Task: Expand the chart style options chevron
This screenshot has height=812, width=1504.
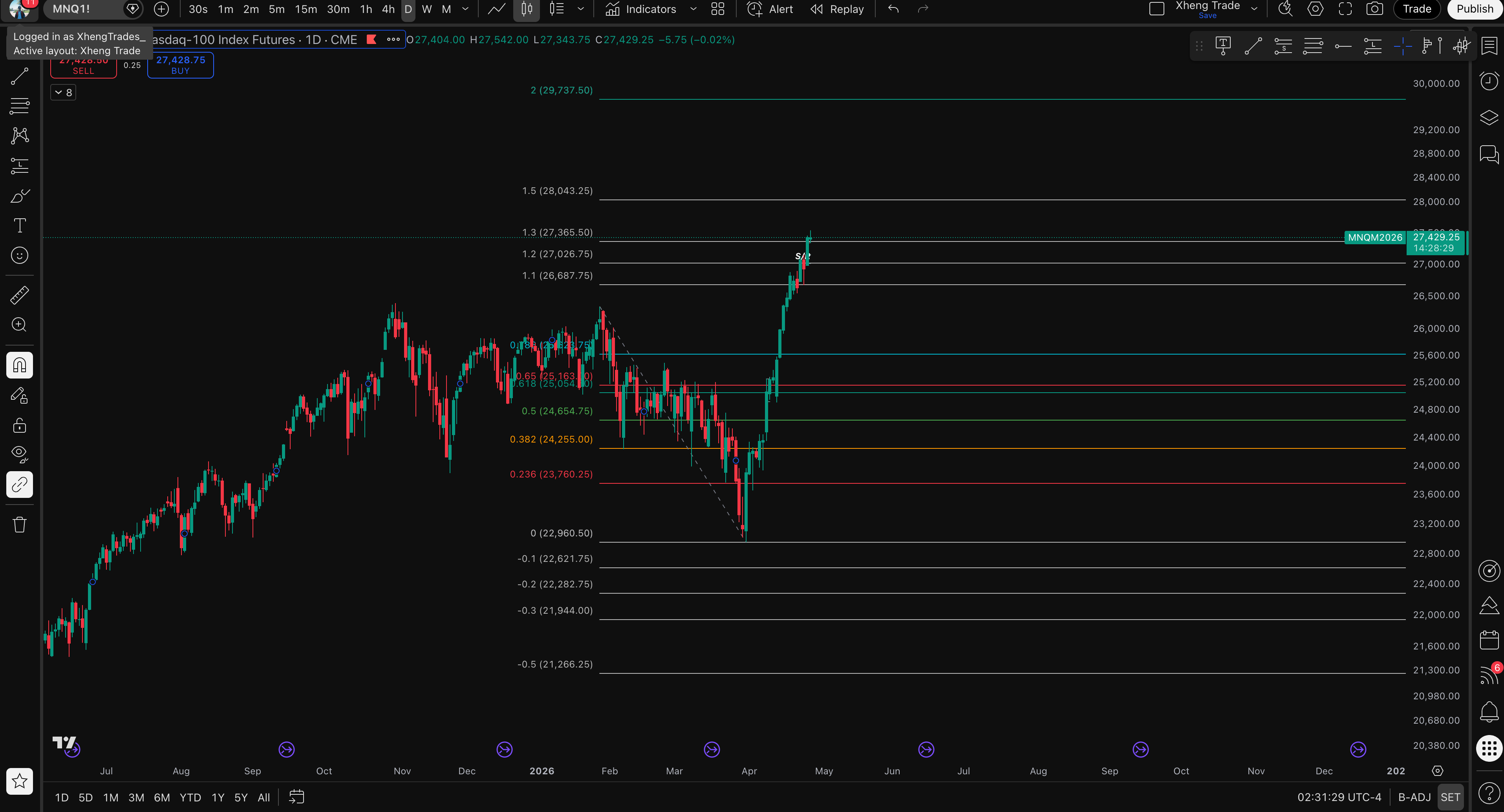Action: pyautogui.click(x=580, y=9)
